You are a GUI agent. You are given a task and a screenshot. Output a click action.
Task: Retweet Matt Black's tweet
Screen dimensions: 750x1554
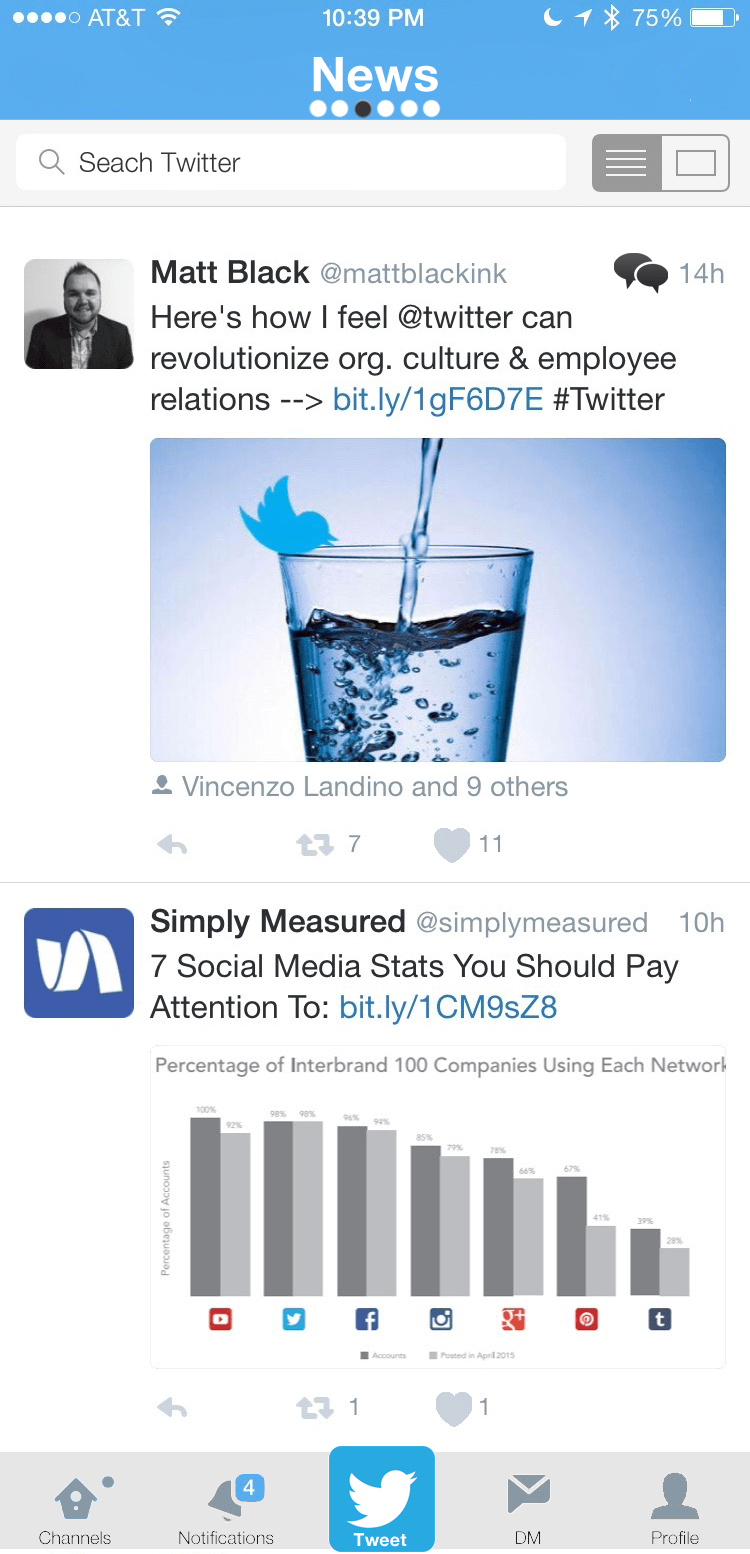(315, 845)
